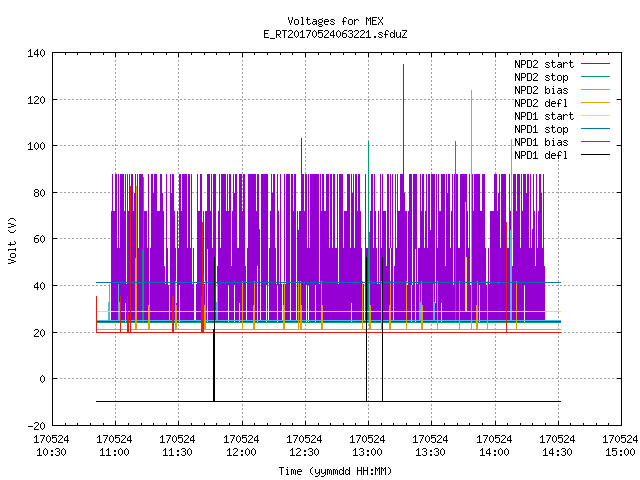Viewport: 640px width, 480px height.
Task: Click the filename E_RT20170524063221.sfduZ subtitle
Action: tap(336, 34)
